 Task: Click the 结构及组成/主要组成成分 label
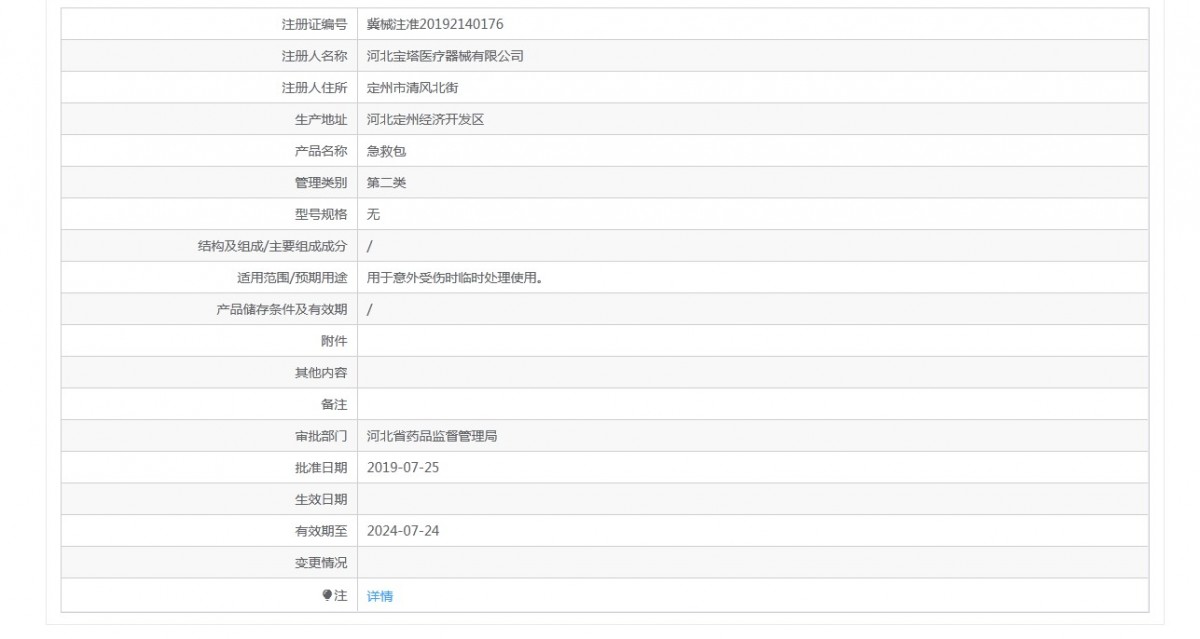273,246
